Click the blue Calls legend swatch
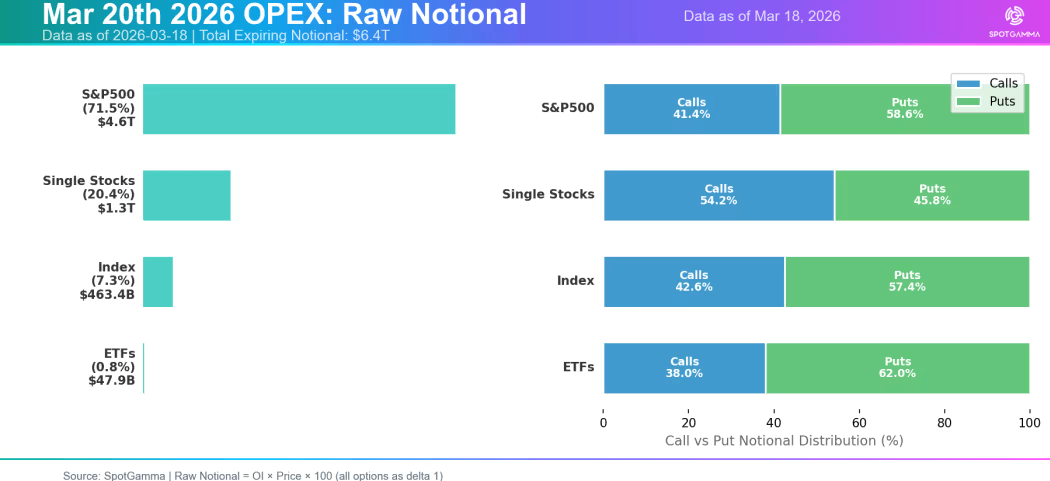 click(x=968, y=84)
